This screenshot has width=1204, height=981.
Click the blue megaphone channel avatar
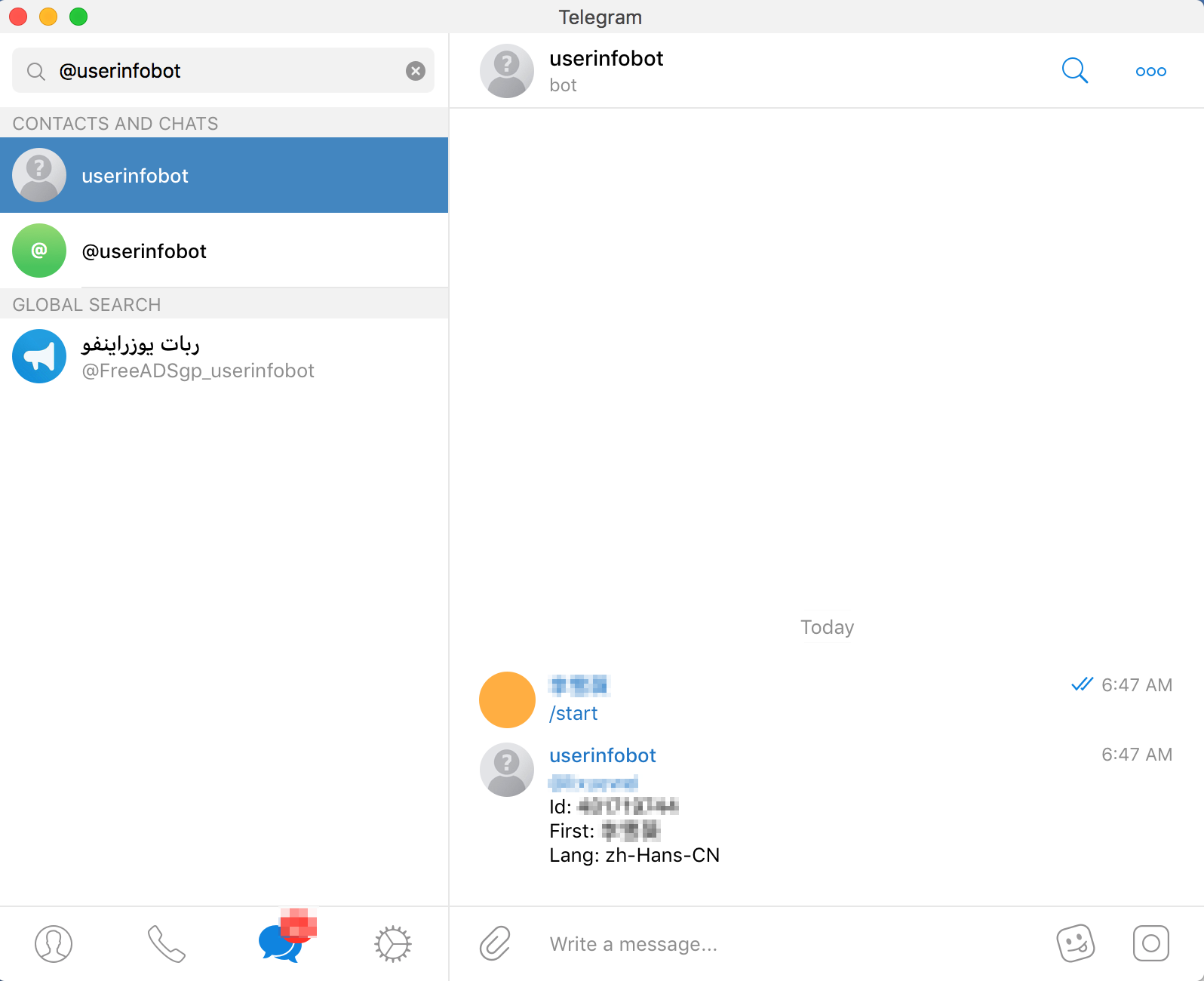point(39,356)
